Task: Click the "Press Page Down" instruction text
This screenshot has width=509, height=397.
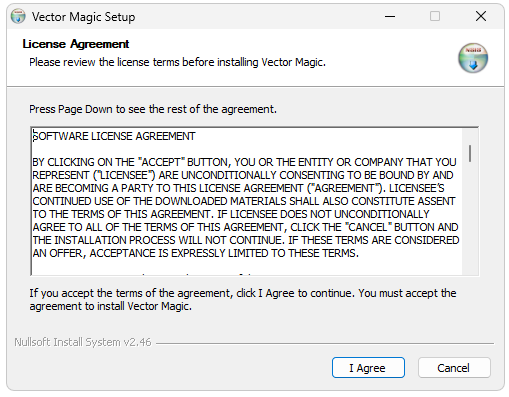Action: (153, 109)
